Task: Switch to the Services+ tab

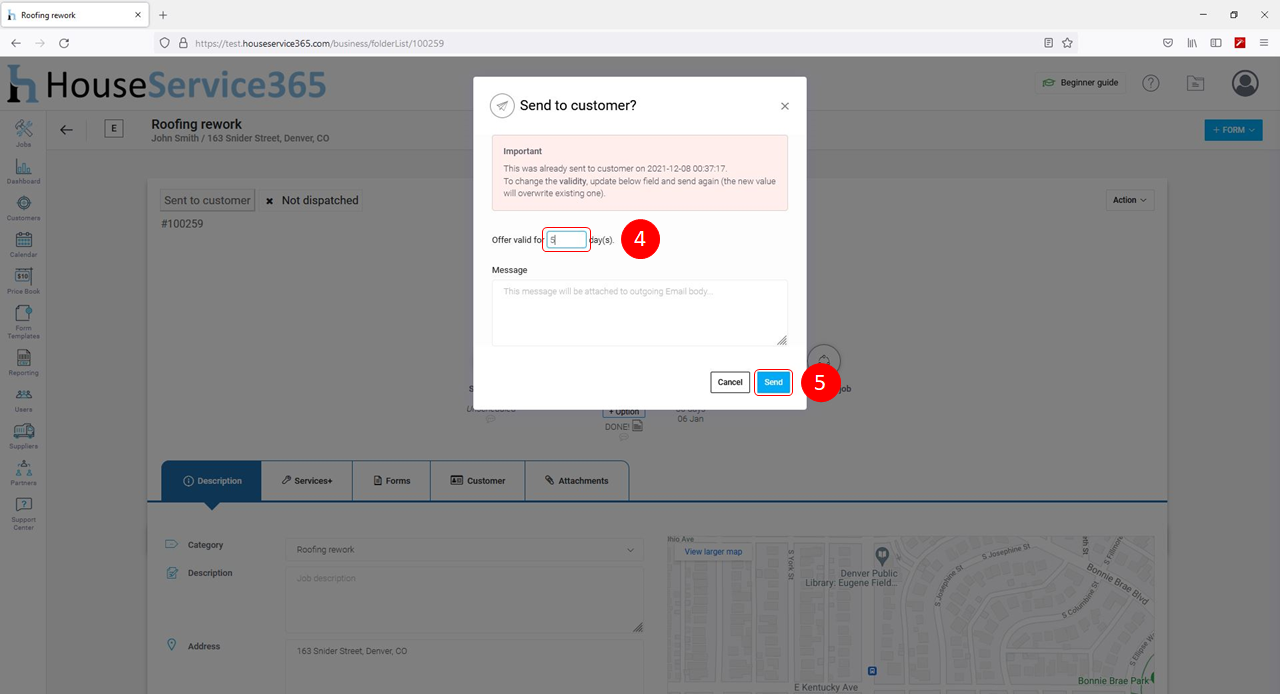Action: (x=306, y=481)
